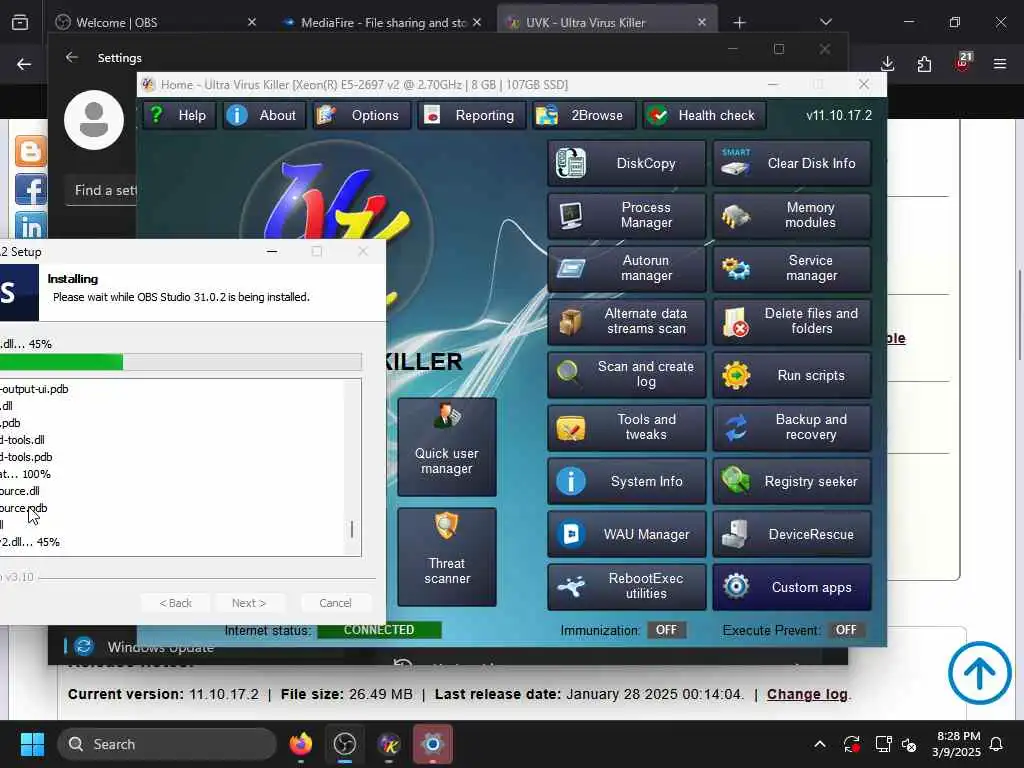Image resolution: width=1024 pixels, height=768 pixels.
Task: Click Find a setting search field
Action: pos(102,191)
